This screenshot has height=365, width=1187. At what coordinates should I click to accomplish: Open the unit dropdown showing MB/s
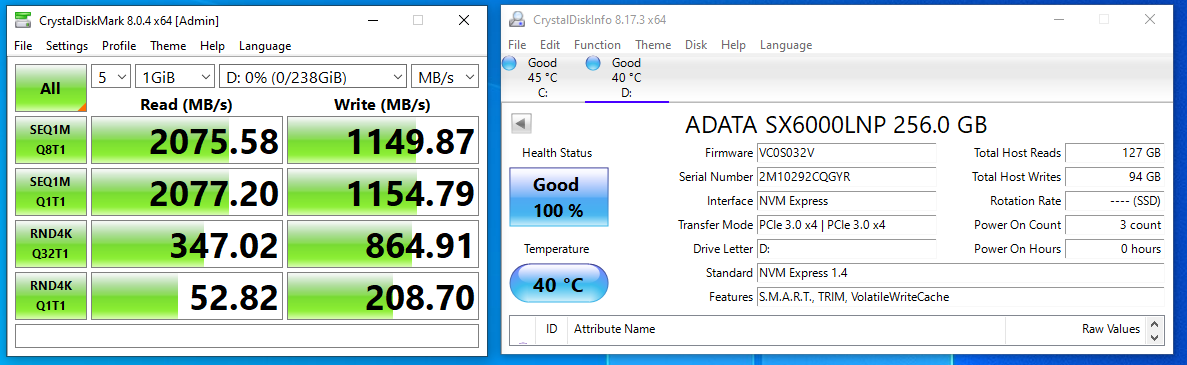point(445,76)
